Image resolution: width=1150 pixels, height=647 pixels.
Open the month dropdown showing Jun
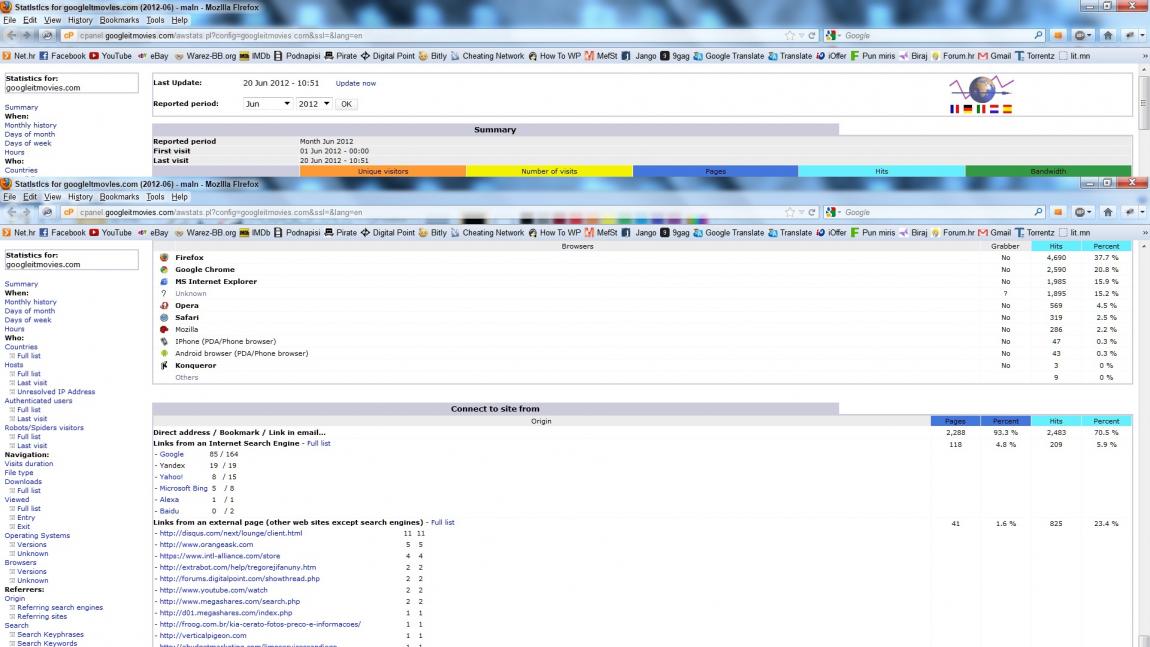pos(267,103)
